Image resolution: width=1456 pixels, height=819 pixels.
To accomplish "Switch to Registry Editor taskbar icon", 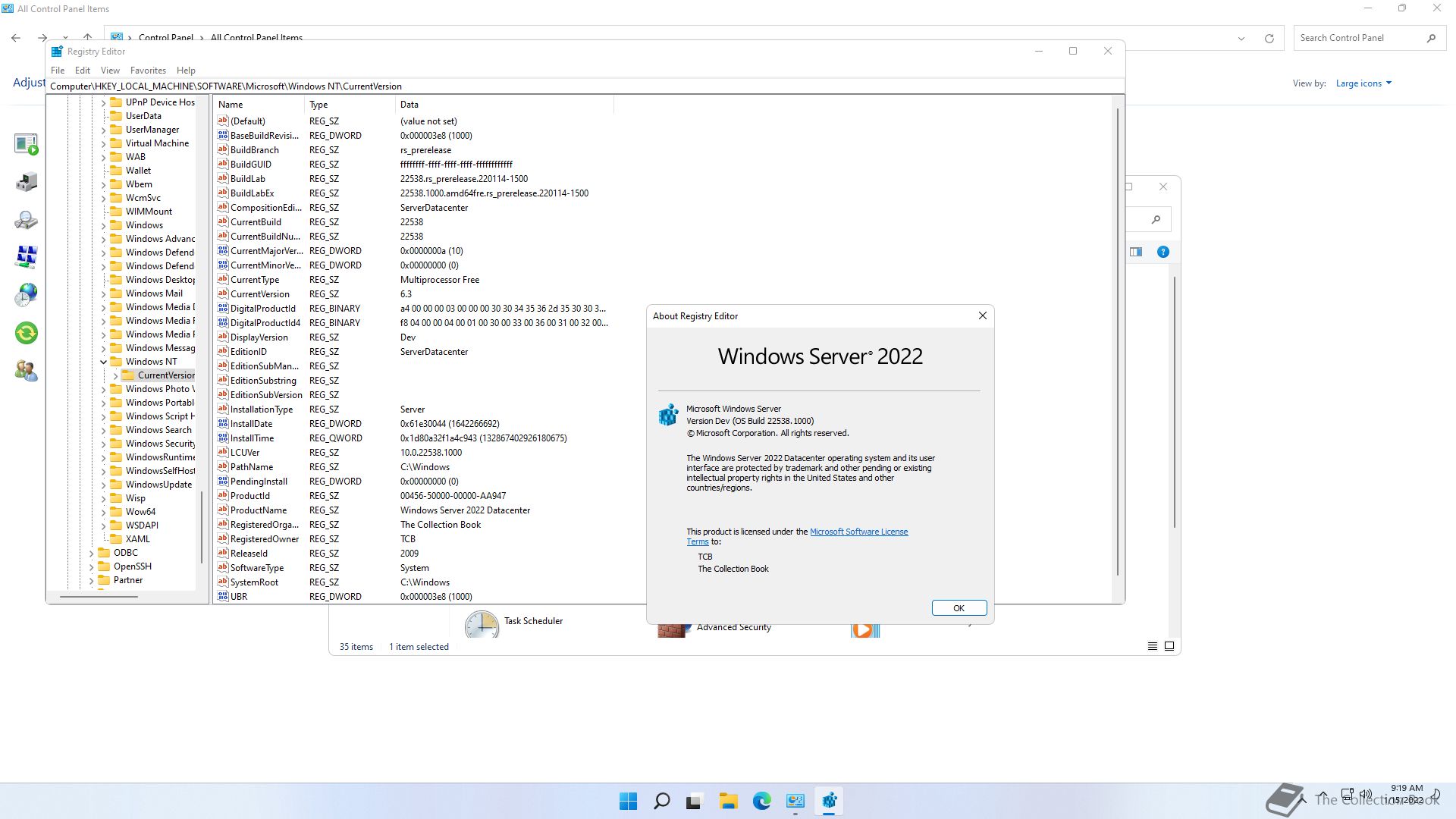I will [829, 801].
